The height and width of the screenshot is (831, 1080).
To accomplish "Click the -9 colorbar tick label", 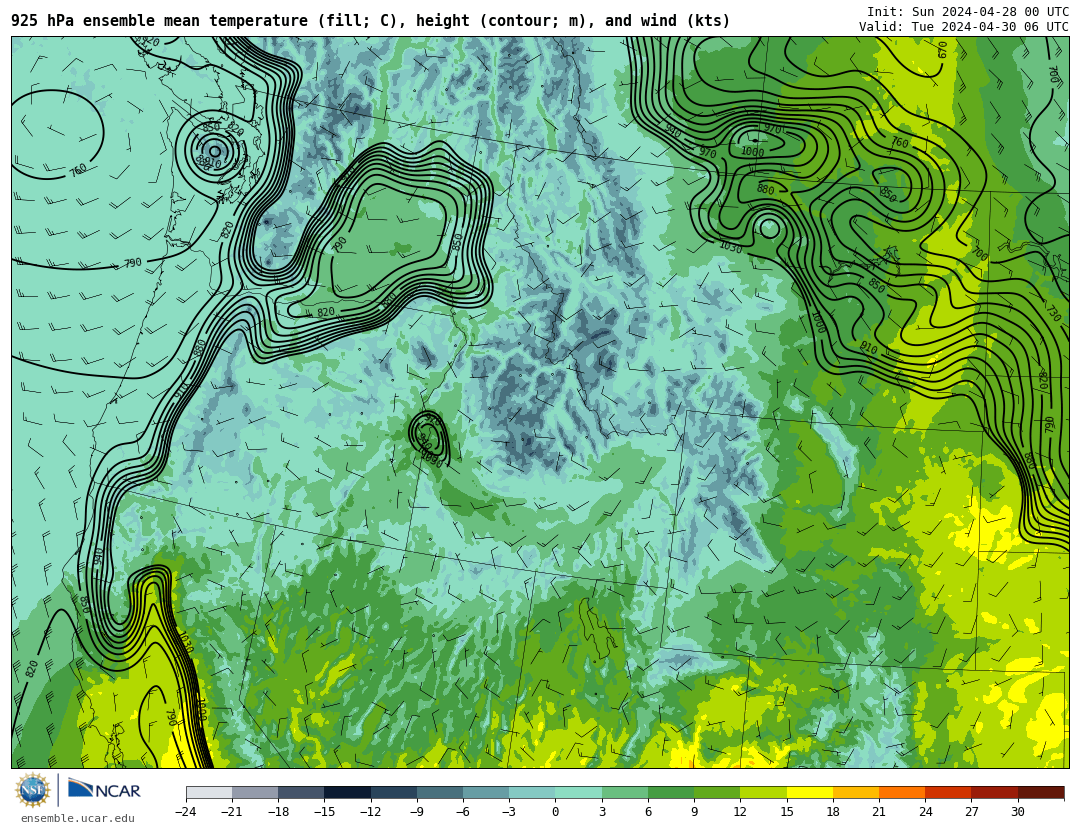I will click(x=416, y=812).
